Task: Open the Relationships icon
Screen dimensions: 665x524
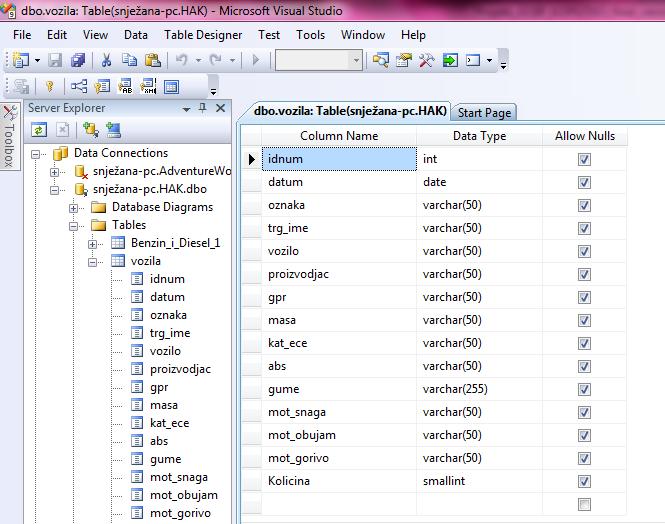Action: (x=79, y=86)
